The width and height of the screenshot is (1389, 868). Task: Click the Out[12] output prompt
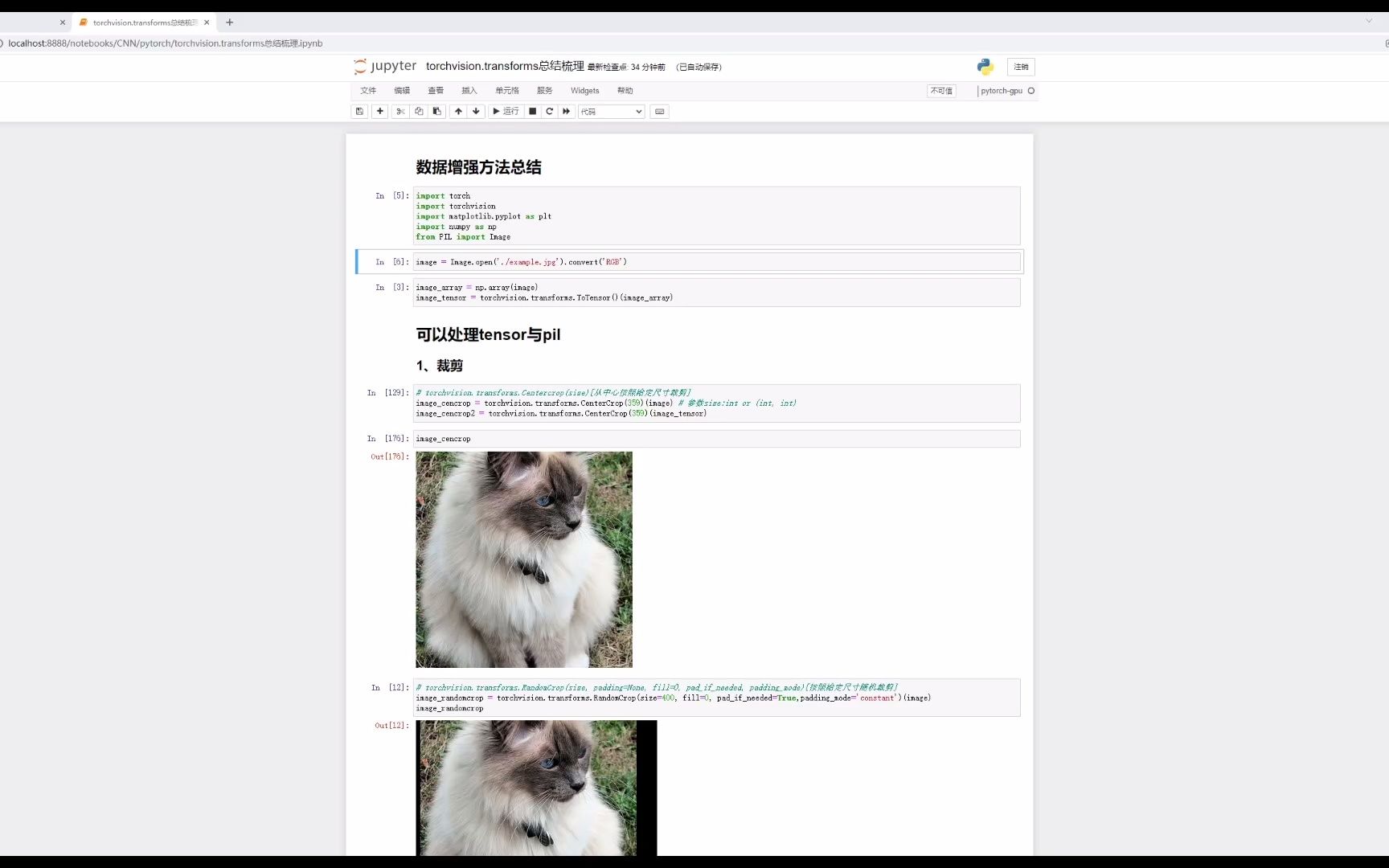point(392,725)
